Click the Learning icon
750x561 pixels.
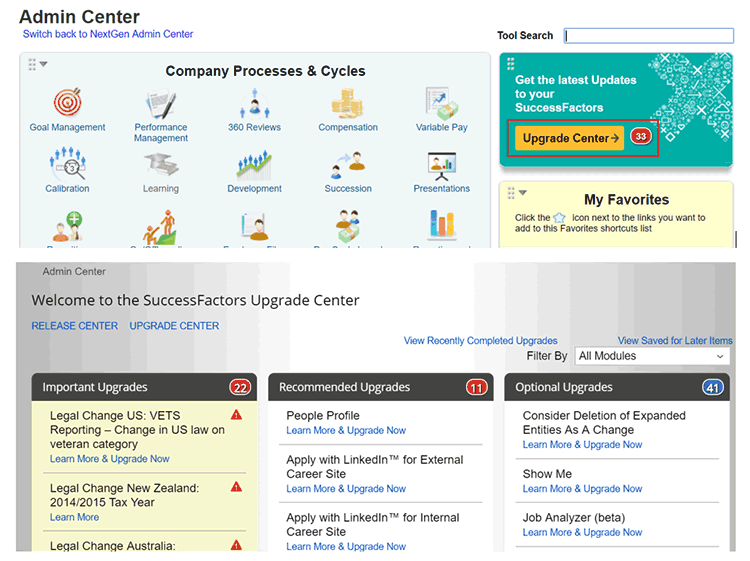click(x=160, y=165)
